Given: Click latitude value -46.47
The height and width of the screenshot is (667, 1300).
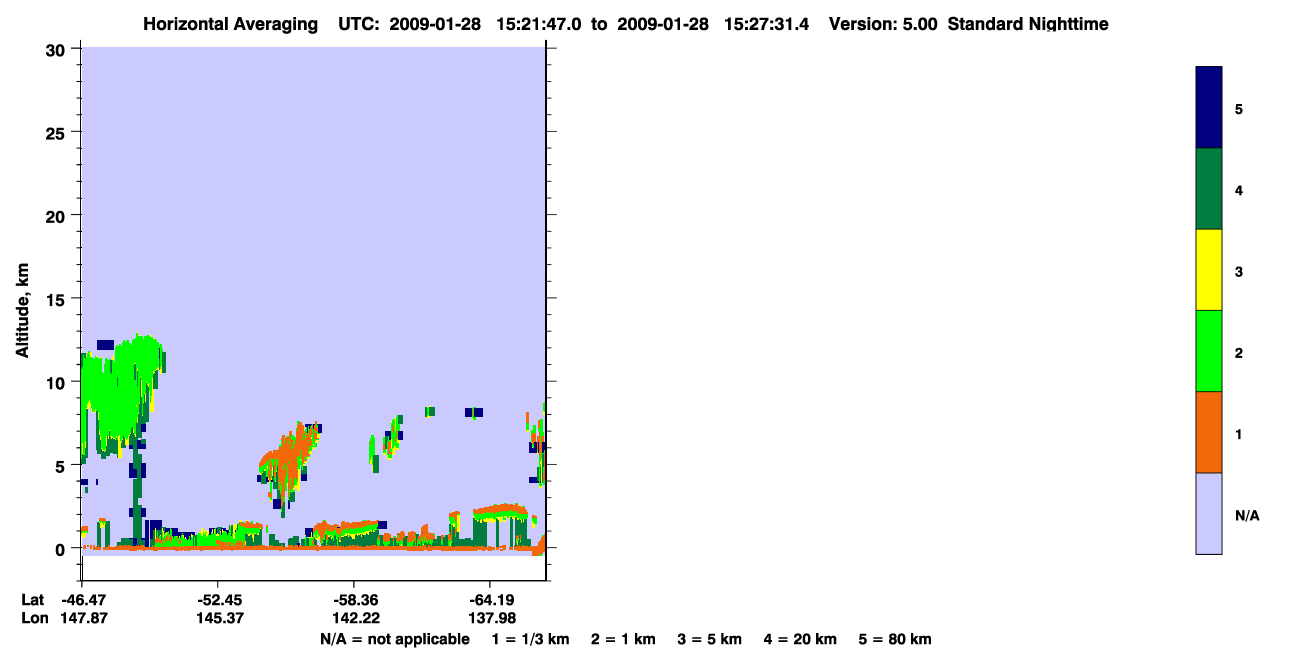Looking at the screenshot, I should point(82,600).
